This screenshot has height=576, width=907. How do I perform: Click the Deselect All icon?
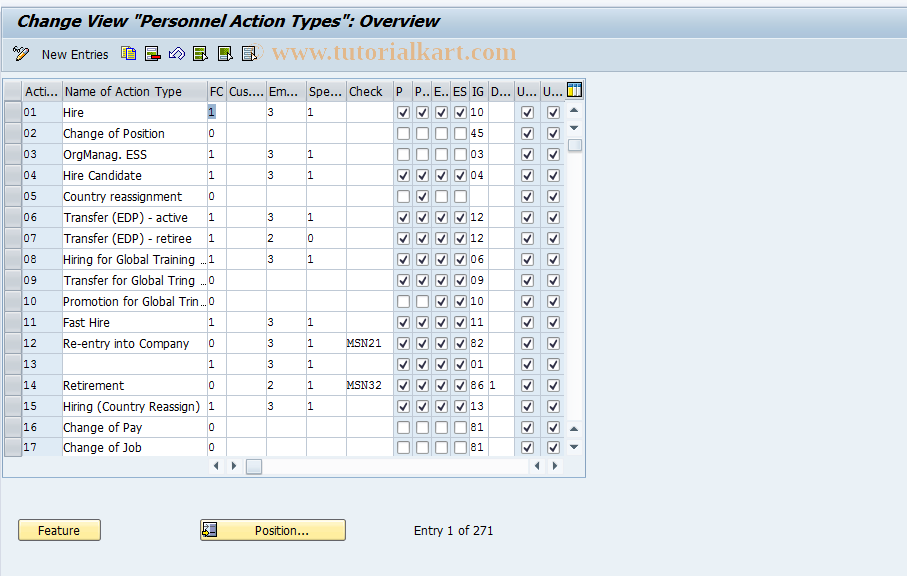tap(249, 54)
